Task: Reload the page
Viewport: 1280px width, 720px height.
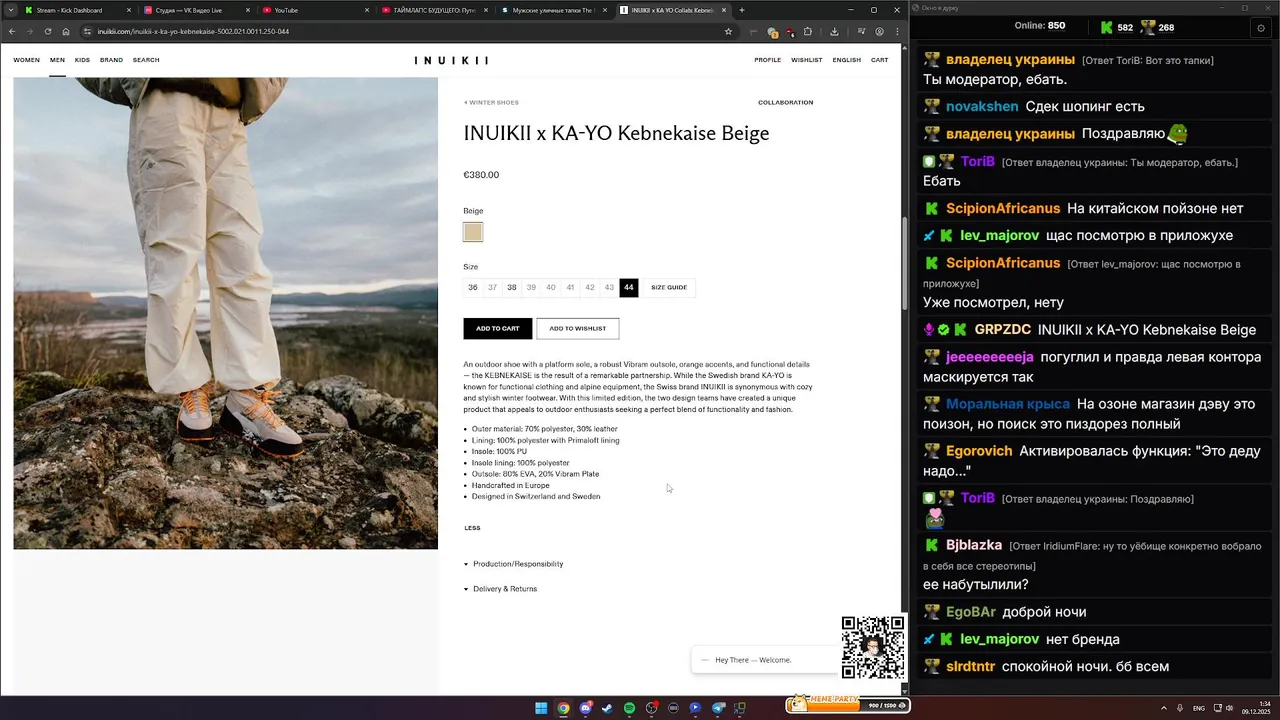Action: (48, 31)
